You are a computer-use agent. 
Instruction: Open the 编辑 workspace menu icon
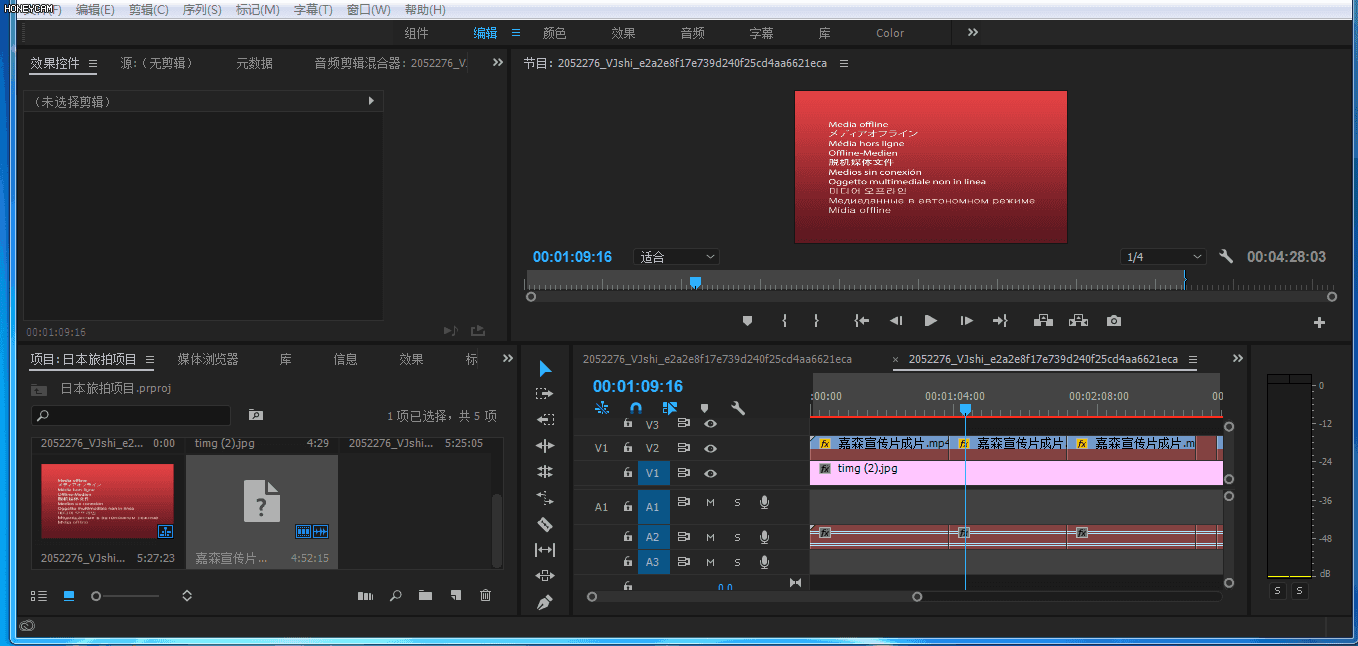515,33
